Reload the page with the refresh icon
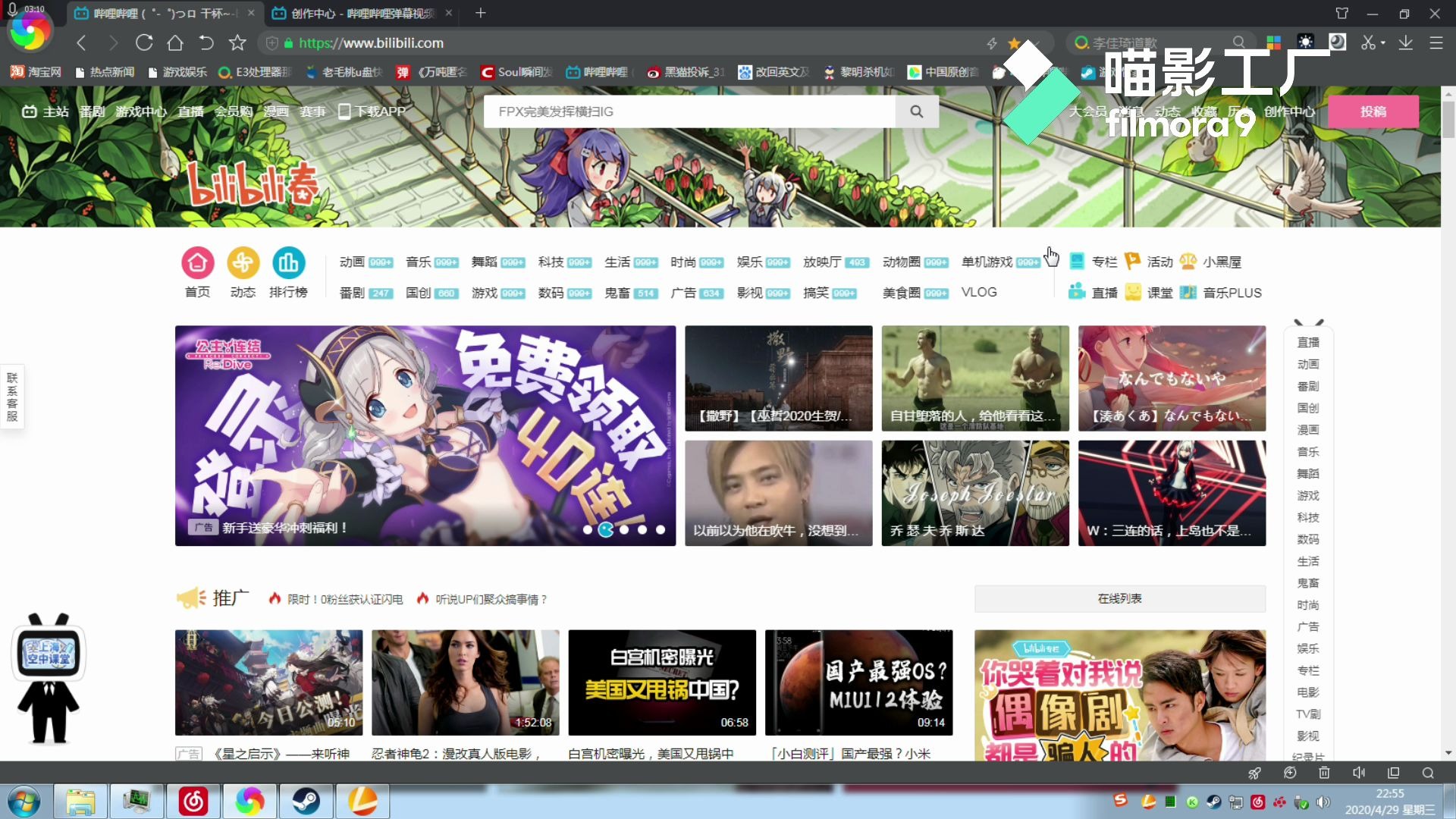The width and height of the screenshot is (1456, 819). click(144, 43)
